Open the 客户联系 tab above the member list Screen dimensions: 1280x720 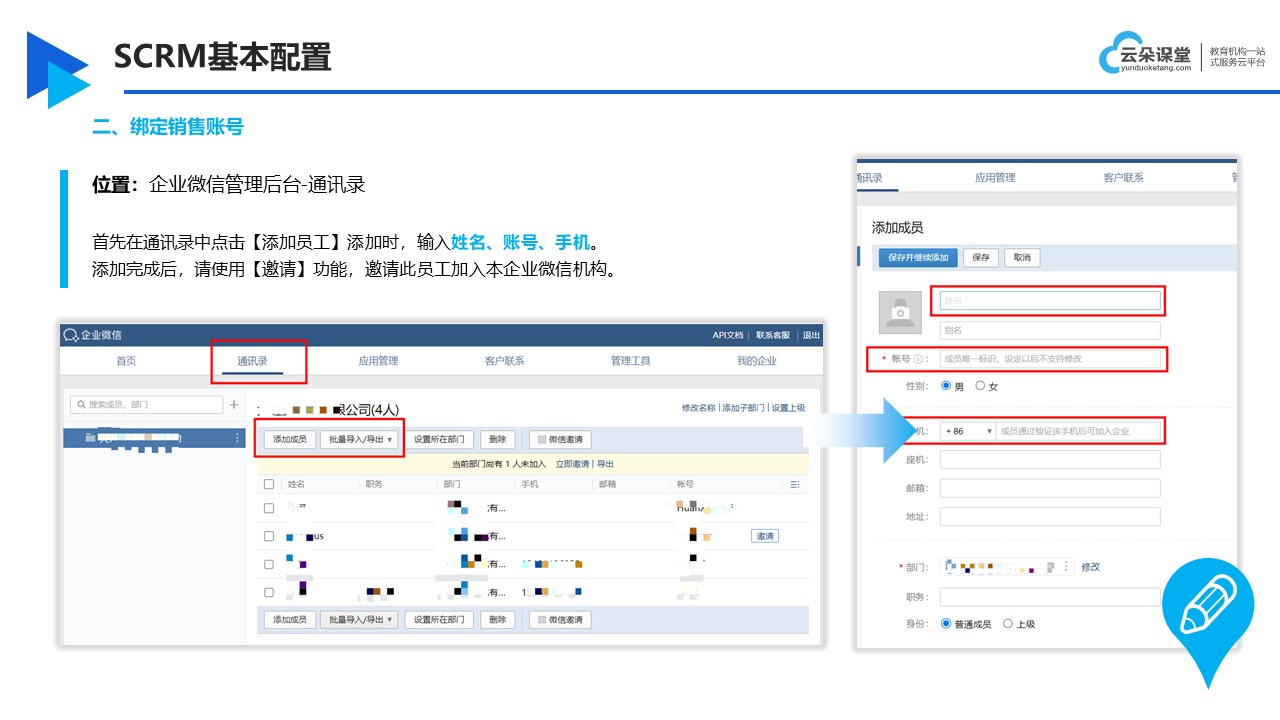(505, 361)
